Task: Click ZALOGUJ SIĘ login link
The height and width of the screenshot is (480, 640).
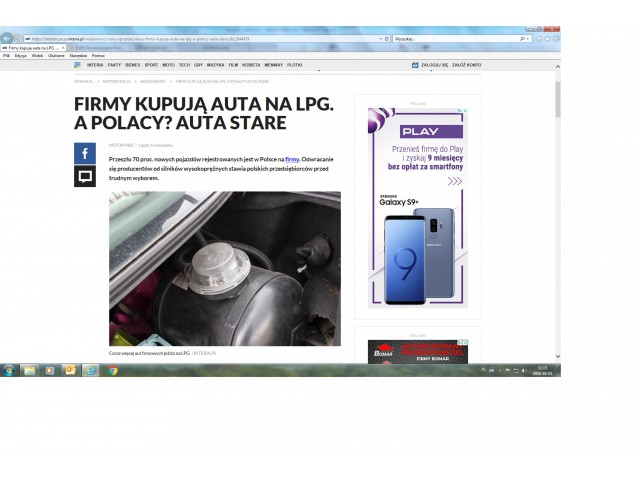Action: pyautogui.click(x=432, y=65)
